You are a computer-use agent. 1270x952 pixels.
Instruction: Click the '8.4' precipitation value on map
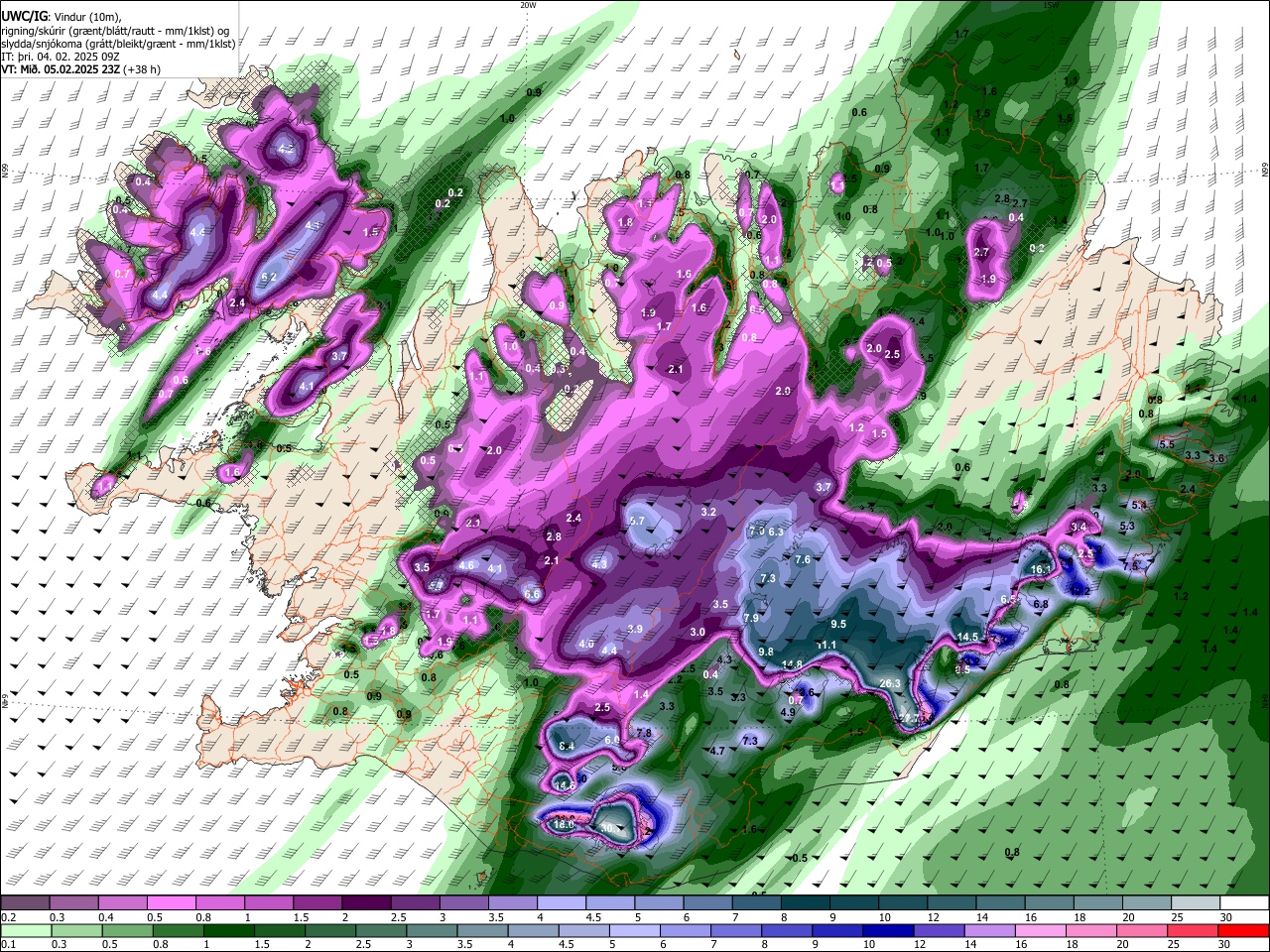(x=568, y=746)
